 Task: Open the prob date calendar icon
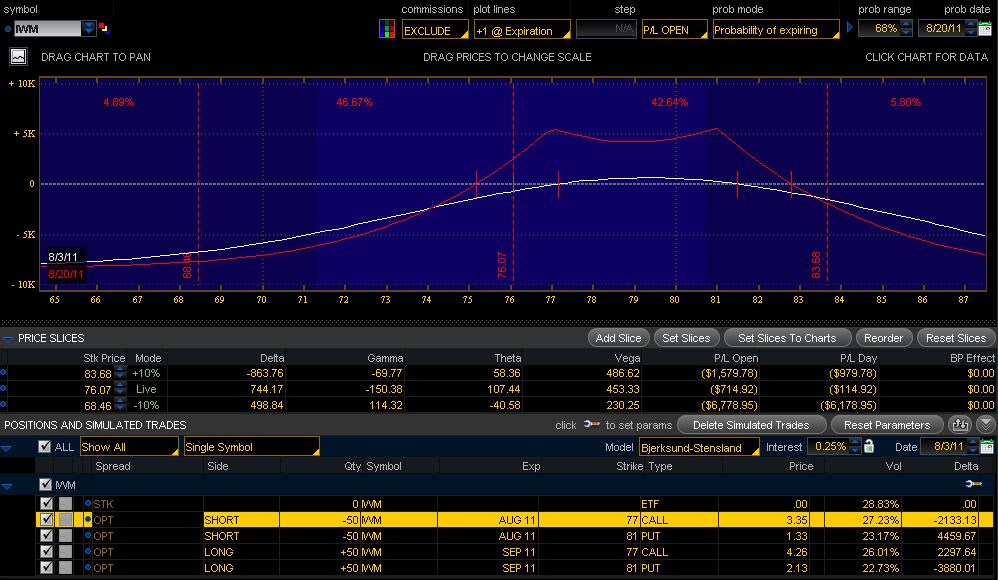pyautogui.click(x=985, y=29)
